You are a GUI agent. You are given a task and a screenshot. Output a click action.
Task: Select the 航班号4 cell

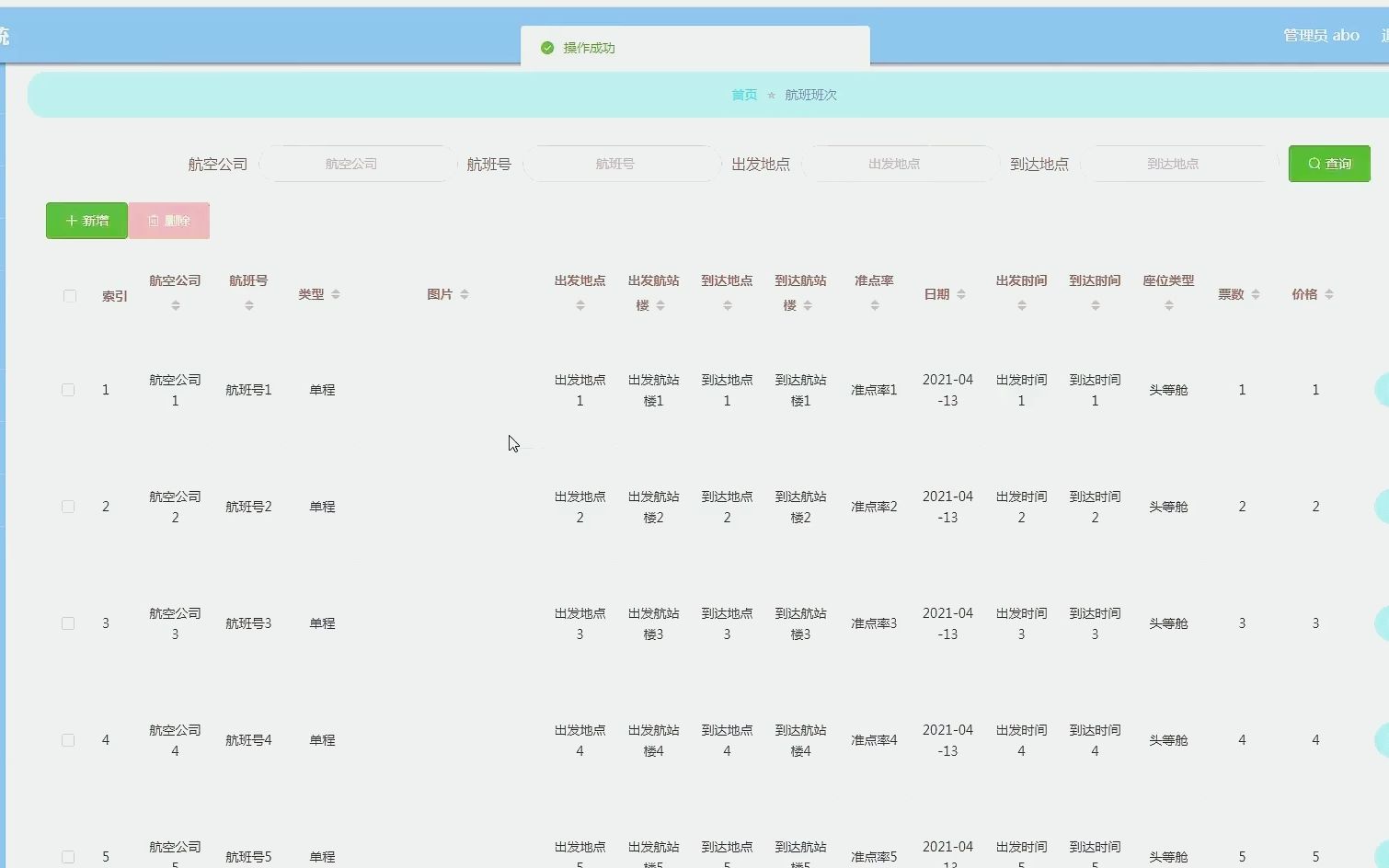[248, 740]
